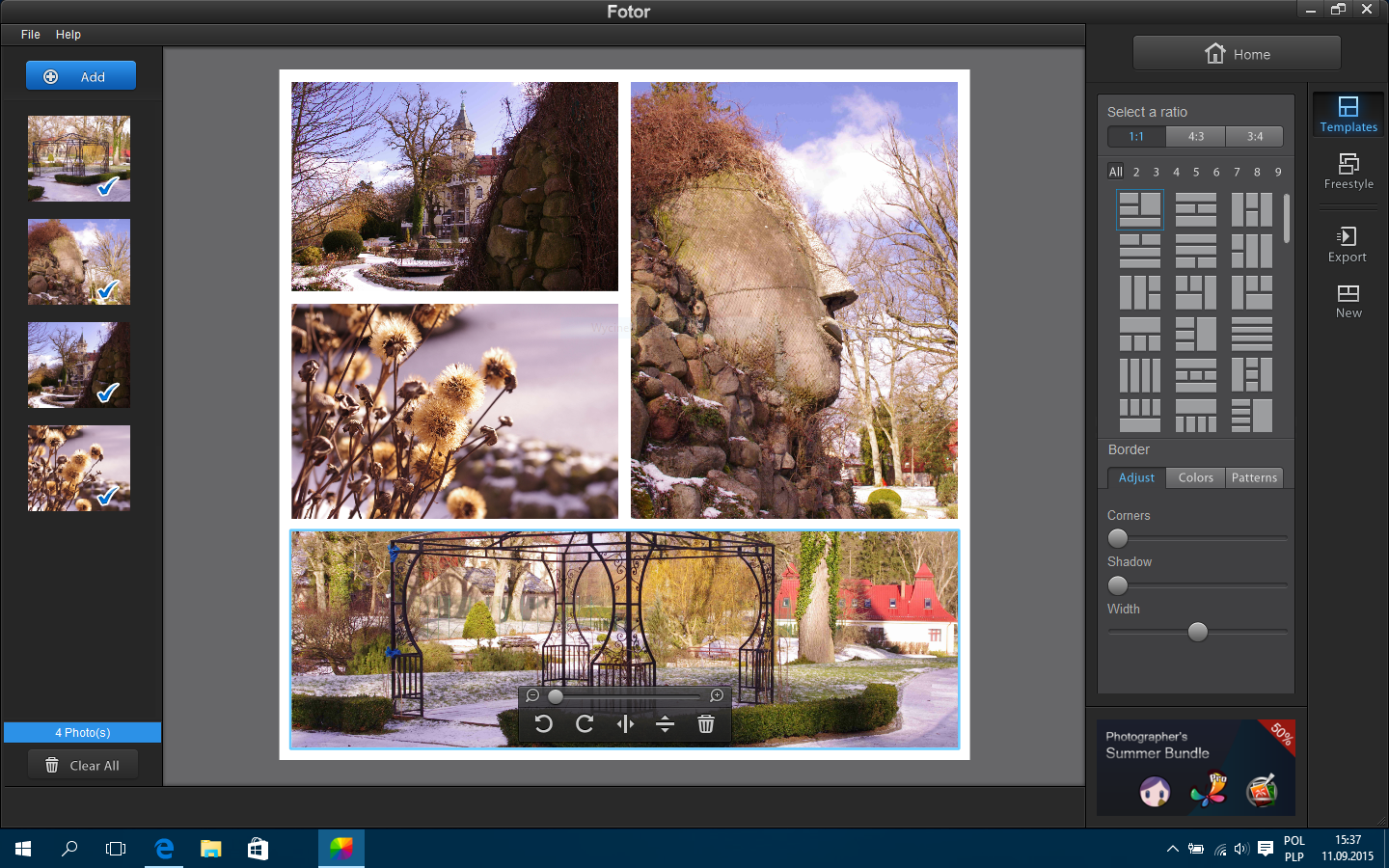Open the Export panel

coord(1348,245)
